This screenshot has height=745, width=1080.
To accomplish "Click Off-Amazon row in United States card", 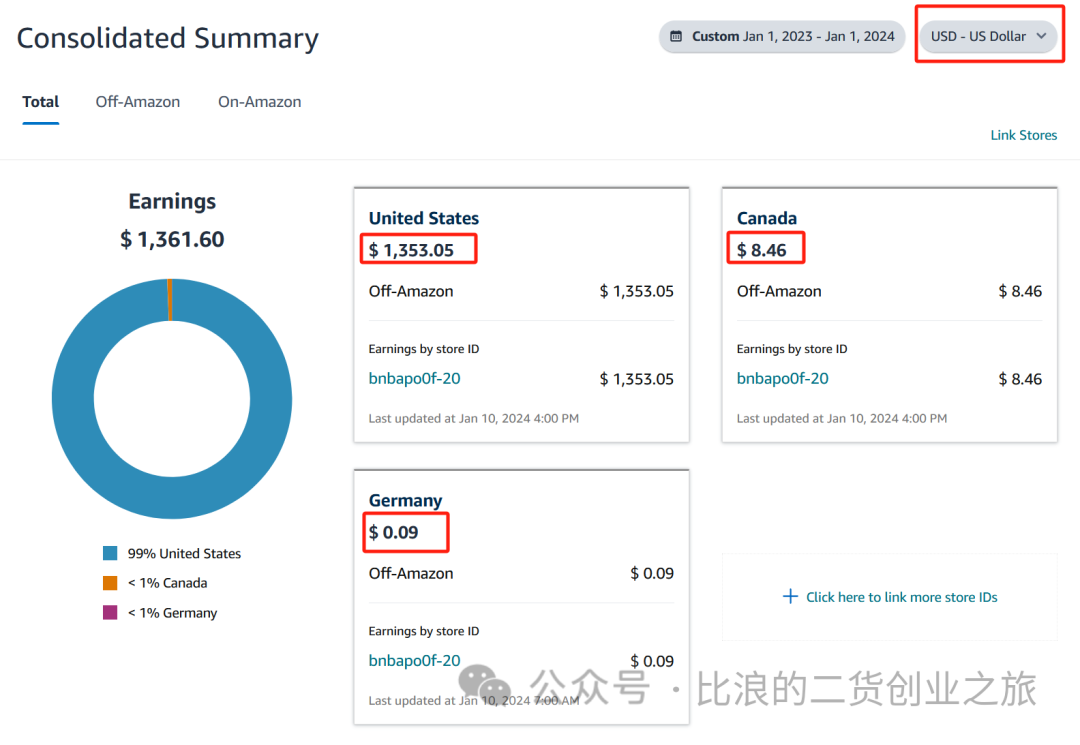I will [521, 291].
